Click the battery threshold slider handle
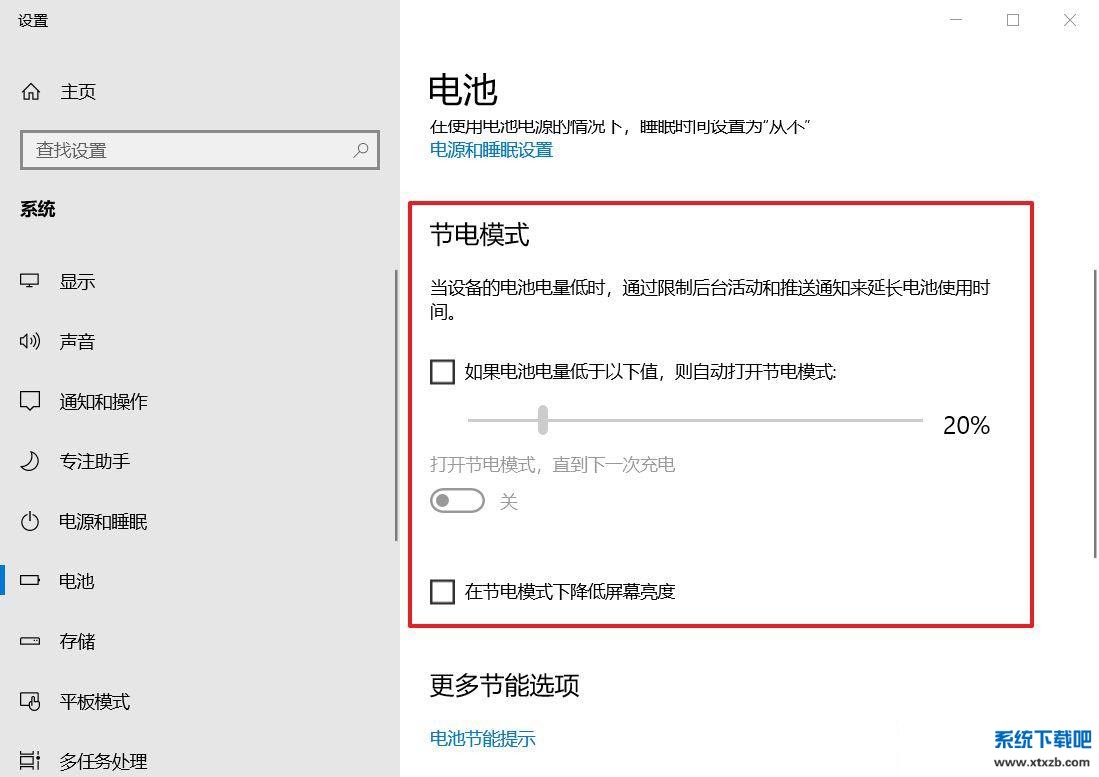Viewport: 1099px width, 777px height. (x=543, y=420)
